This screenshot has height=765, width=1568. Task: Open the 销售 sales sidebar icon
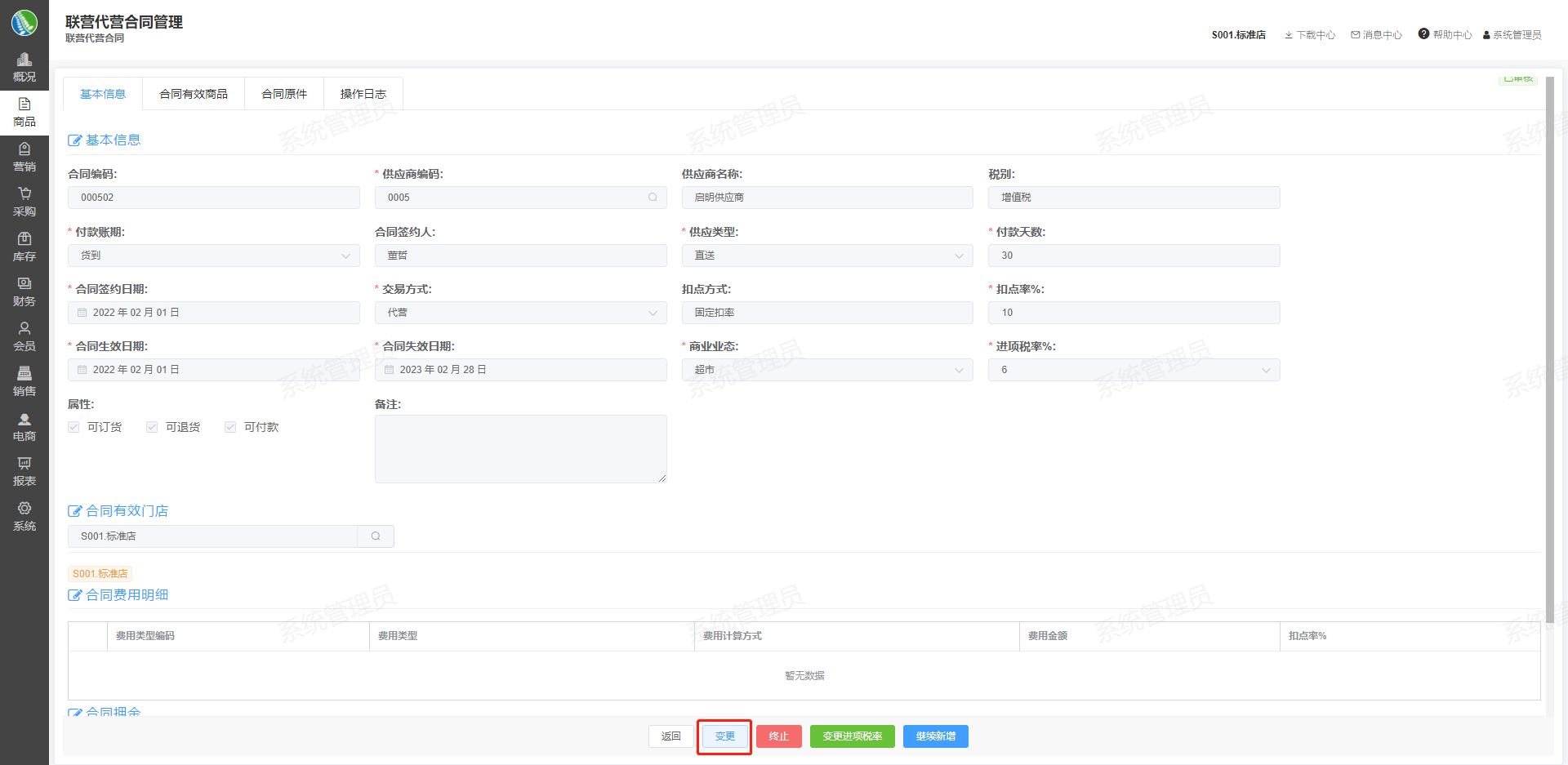coord(24,382)
